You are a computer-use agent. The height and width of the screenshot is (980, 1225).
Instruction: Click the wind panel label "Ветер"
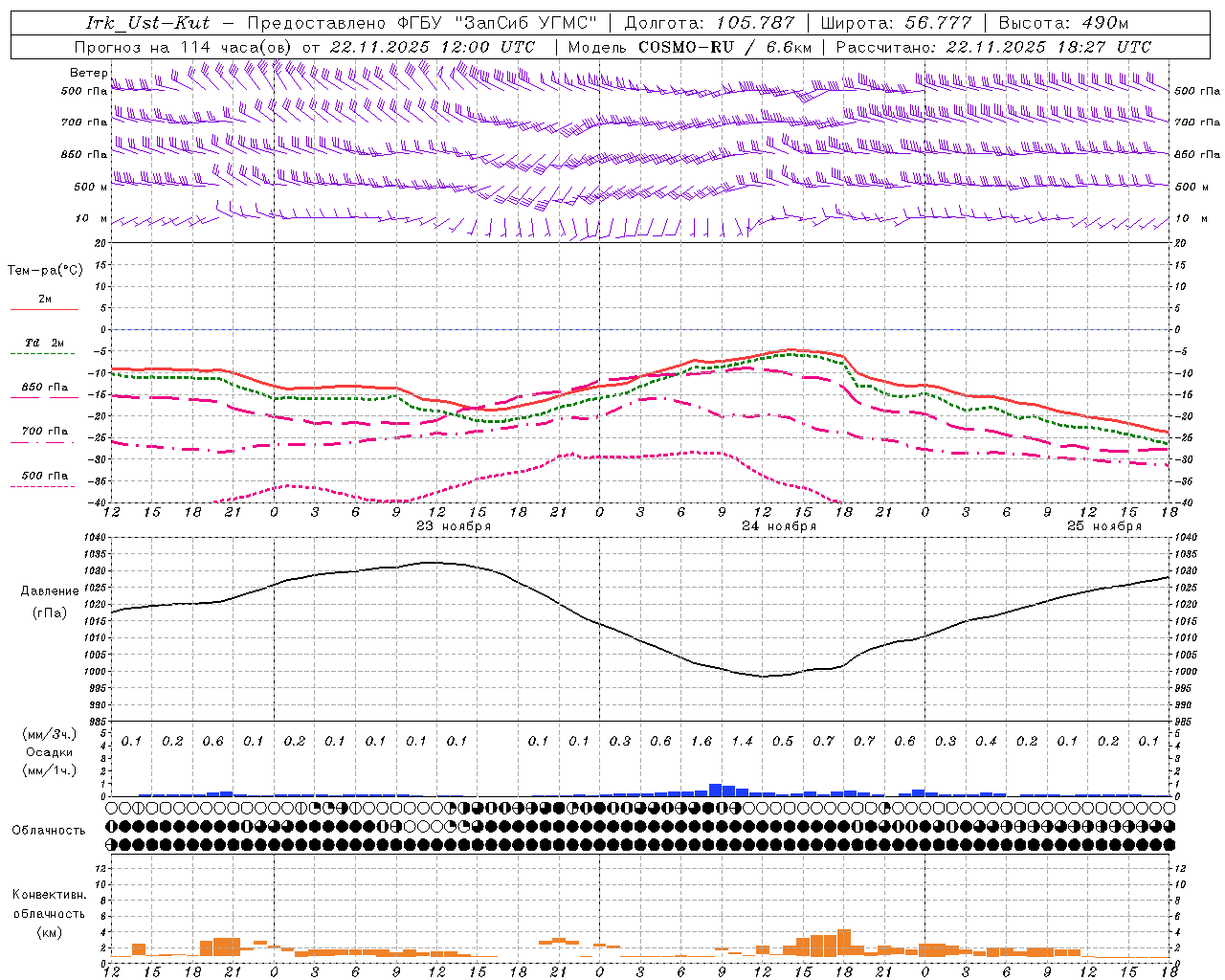pos(89,73)
